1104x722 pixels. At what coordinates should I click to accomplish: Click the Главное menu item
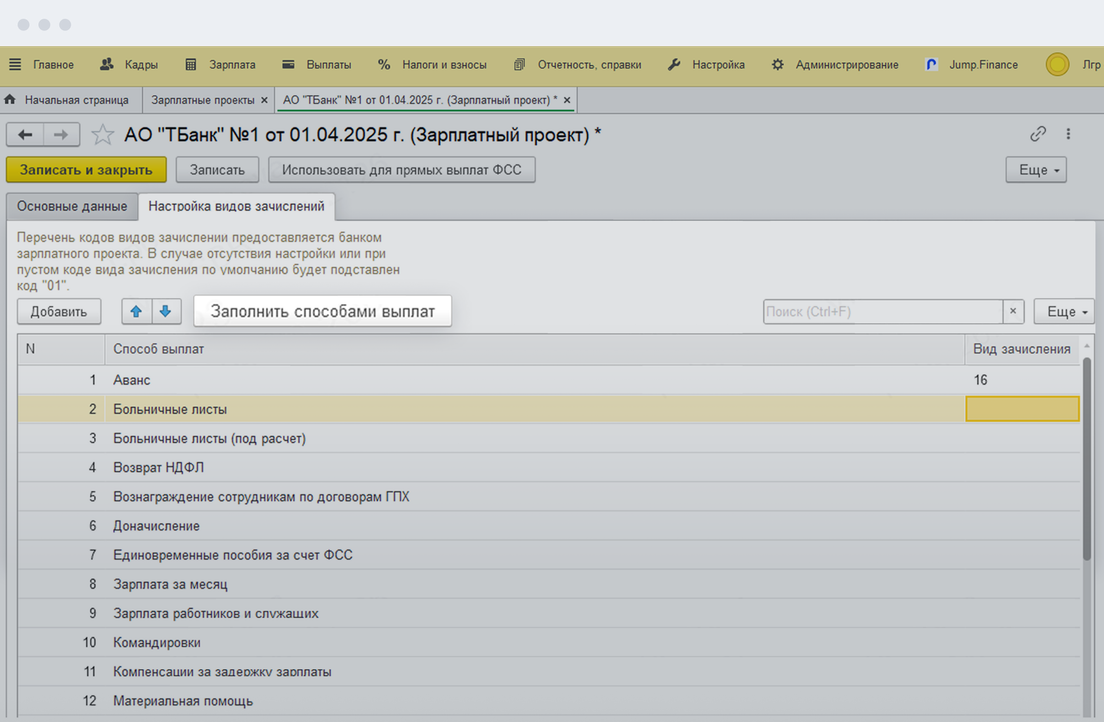54,65
